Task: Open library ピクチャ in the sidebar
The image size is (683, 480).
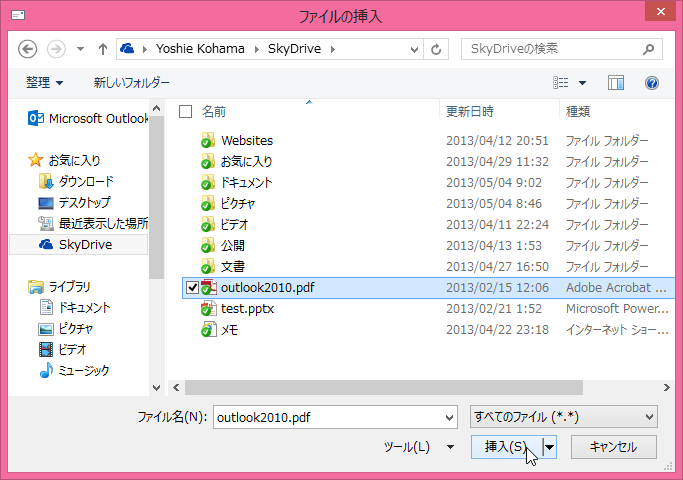Action: click(66, 328)
